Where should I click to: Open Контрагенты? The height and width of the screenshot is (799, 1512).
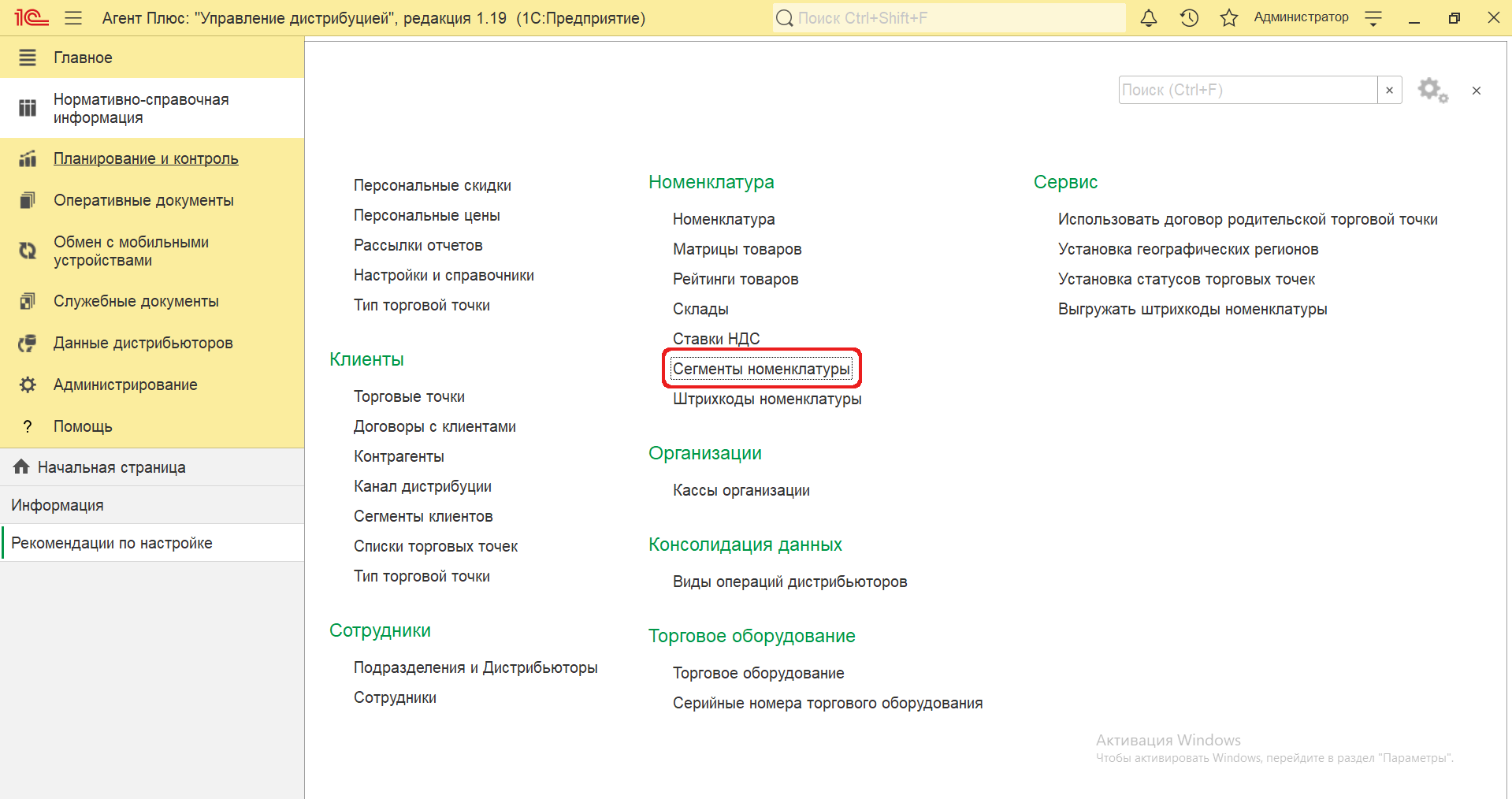399,456
